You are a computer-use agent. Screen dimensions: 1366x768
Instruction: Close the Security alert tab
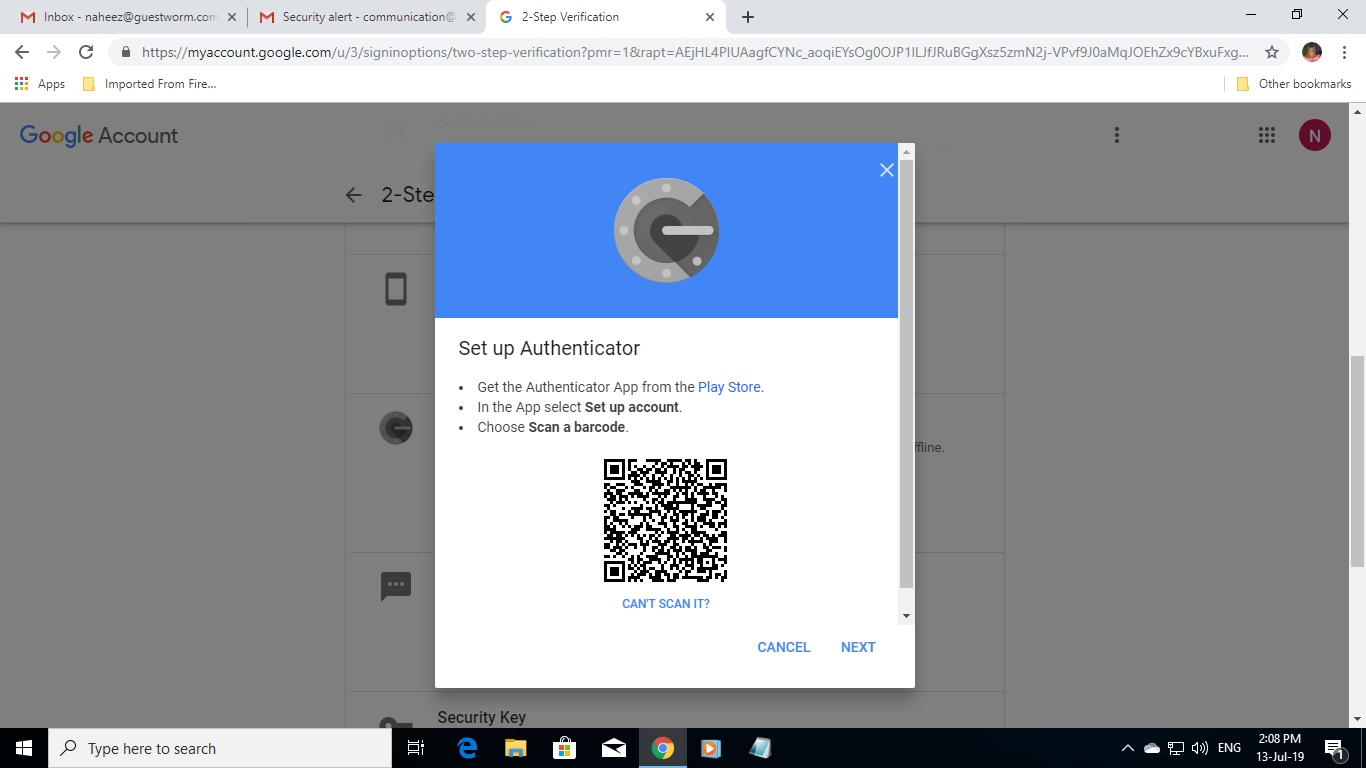tap(471, 17)
